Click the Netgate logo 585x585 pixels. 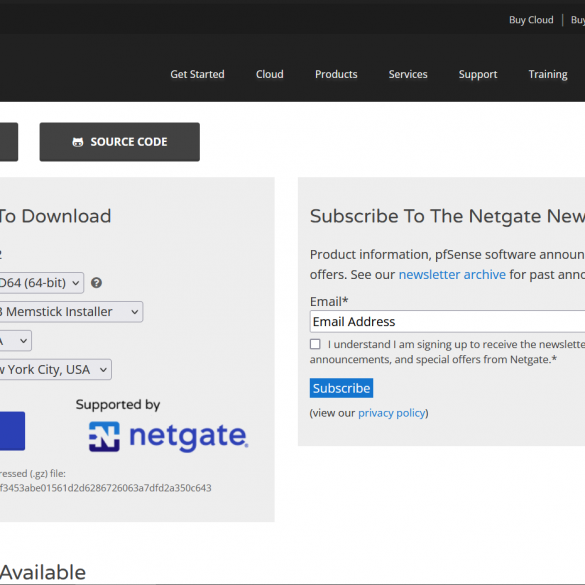168,437
